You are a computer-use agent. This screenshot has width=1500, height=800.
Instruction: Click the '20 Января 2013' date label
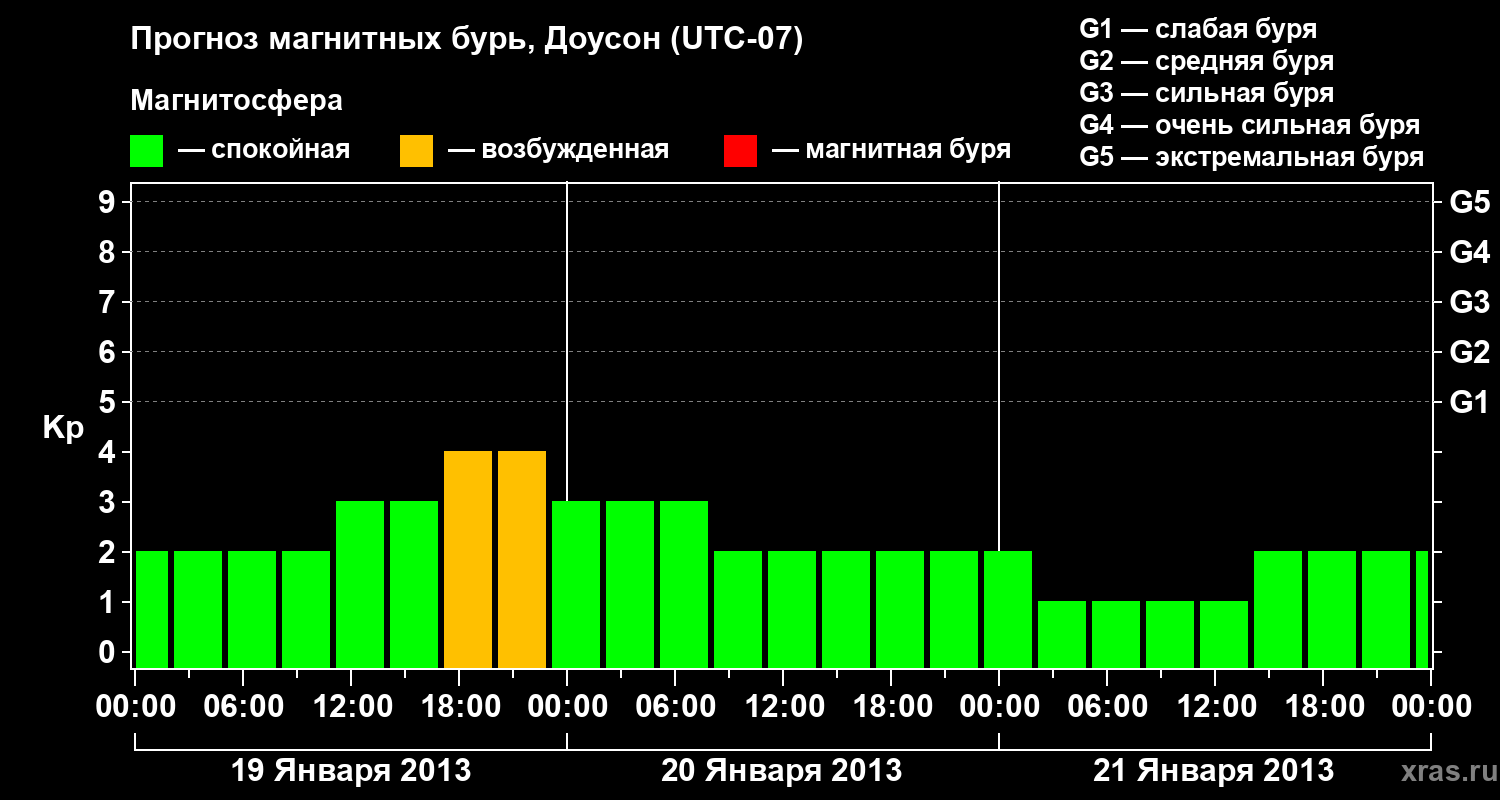pos(782,771)
